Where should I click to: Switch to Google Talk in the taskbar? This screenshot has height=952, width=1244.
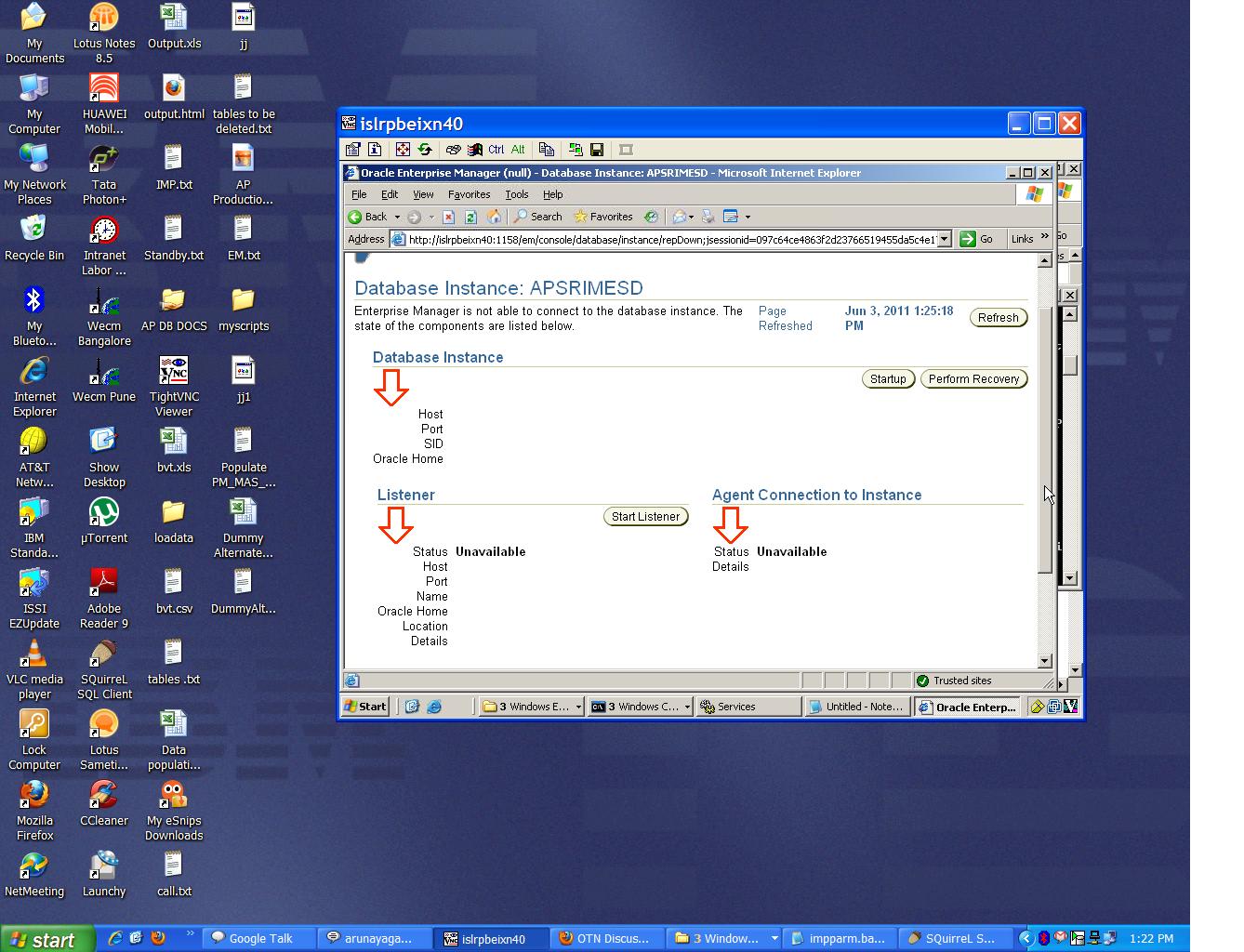coord(259,938)
